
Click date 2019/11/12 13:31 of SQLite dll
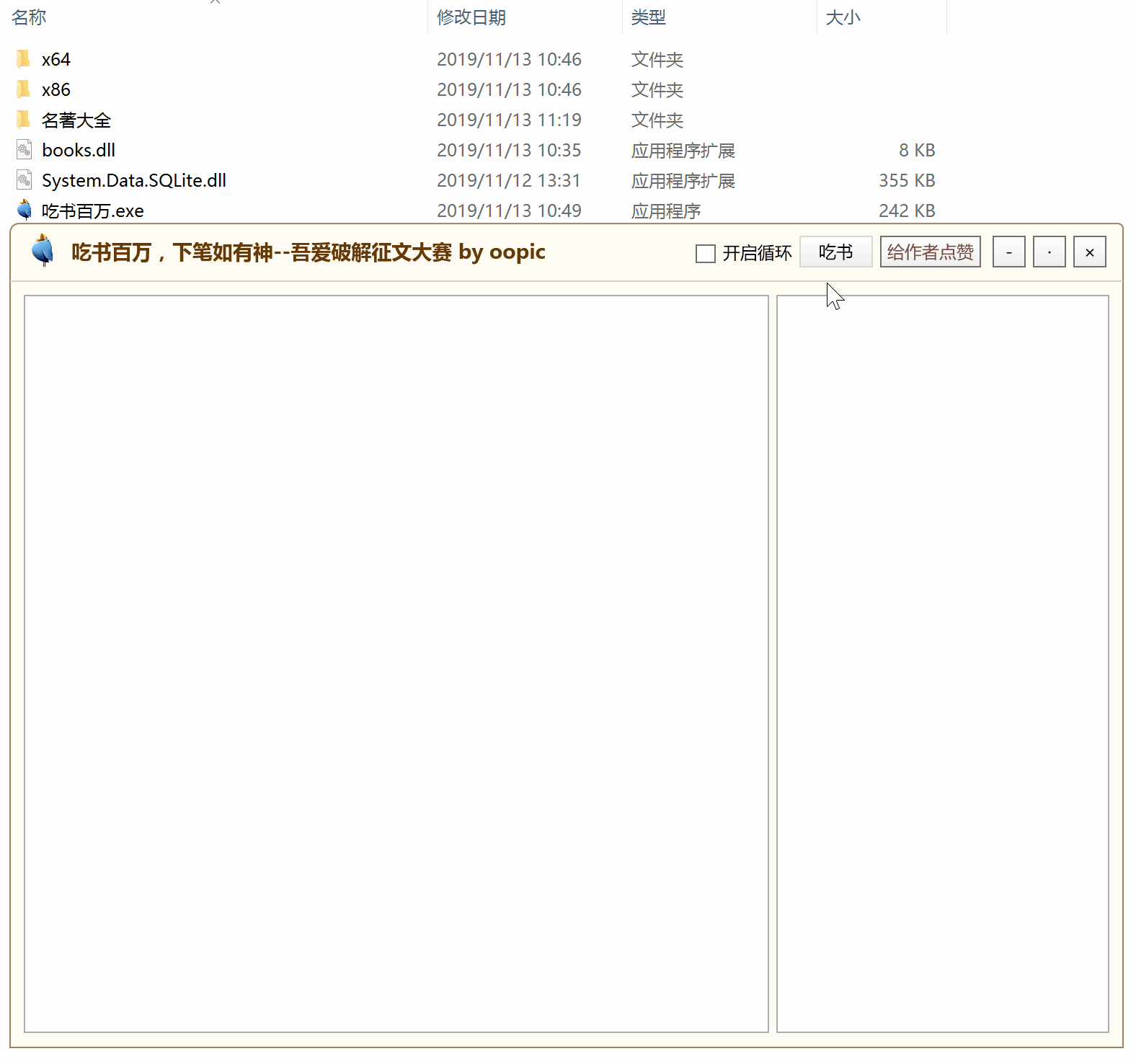coord(509,180)
